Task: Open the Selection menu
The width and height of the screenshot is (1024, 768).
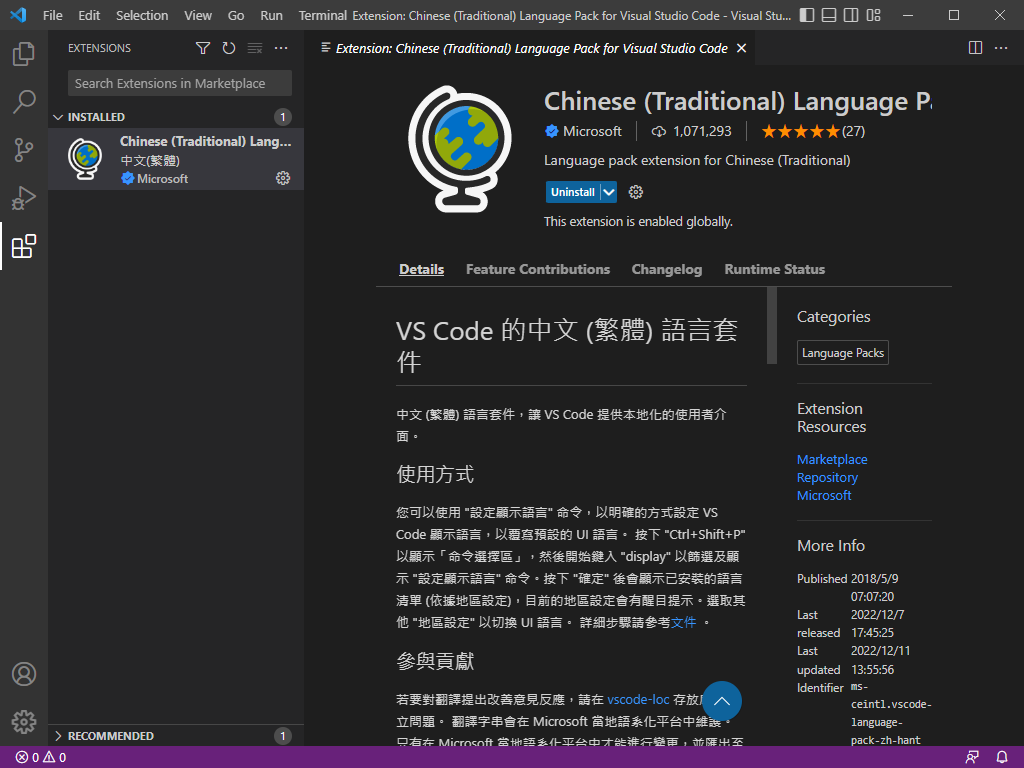Action: pyautogui.click(x=142, y=15)
